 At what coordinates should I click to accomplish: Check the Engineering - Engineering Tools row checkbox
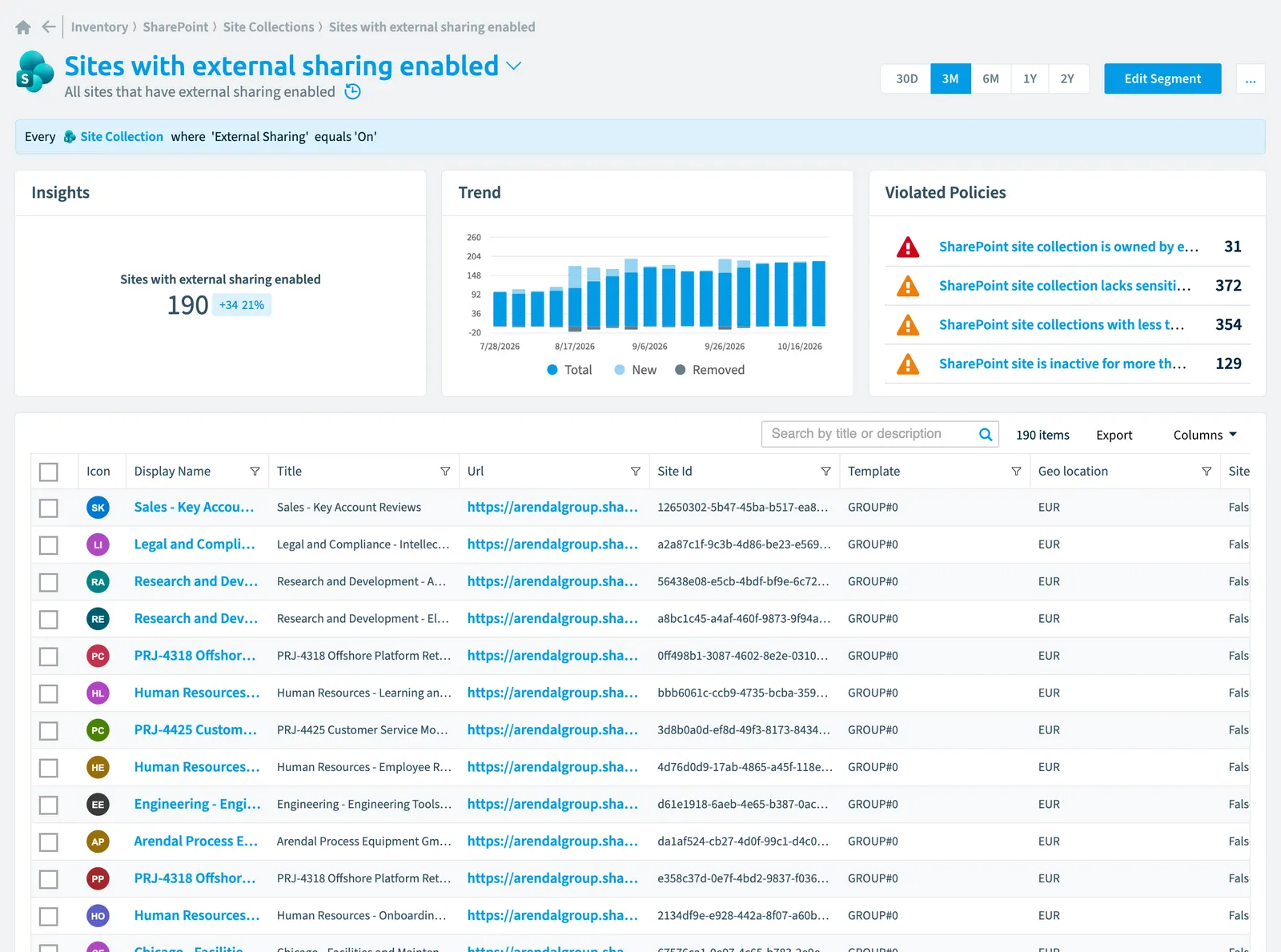(x=49, y=805)
